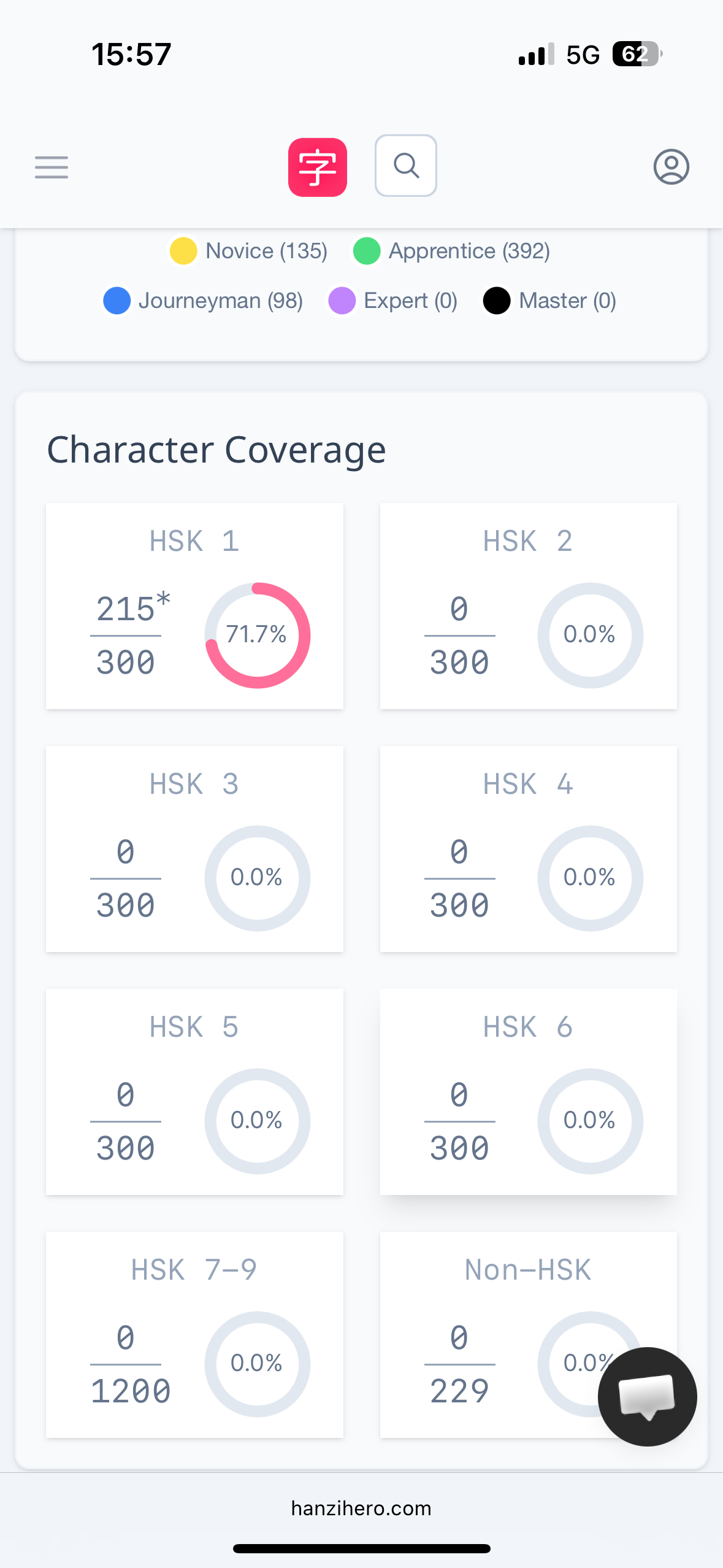Tap the battery level indicator
The image size is (723, 1568).
(637, 55)
